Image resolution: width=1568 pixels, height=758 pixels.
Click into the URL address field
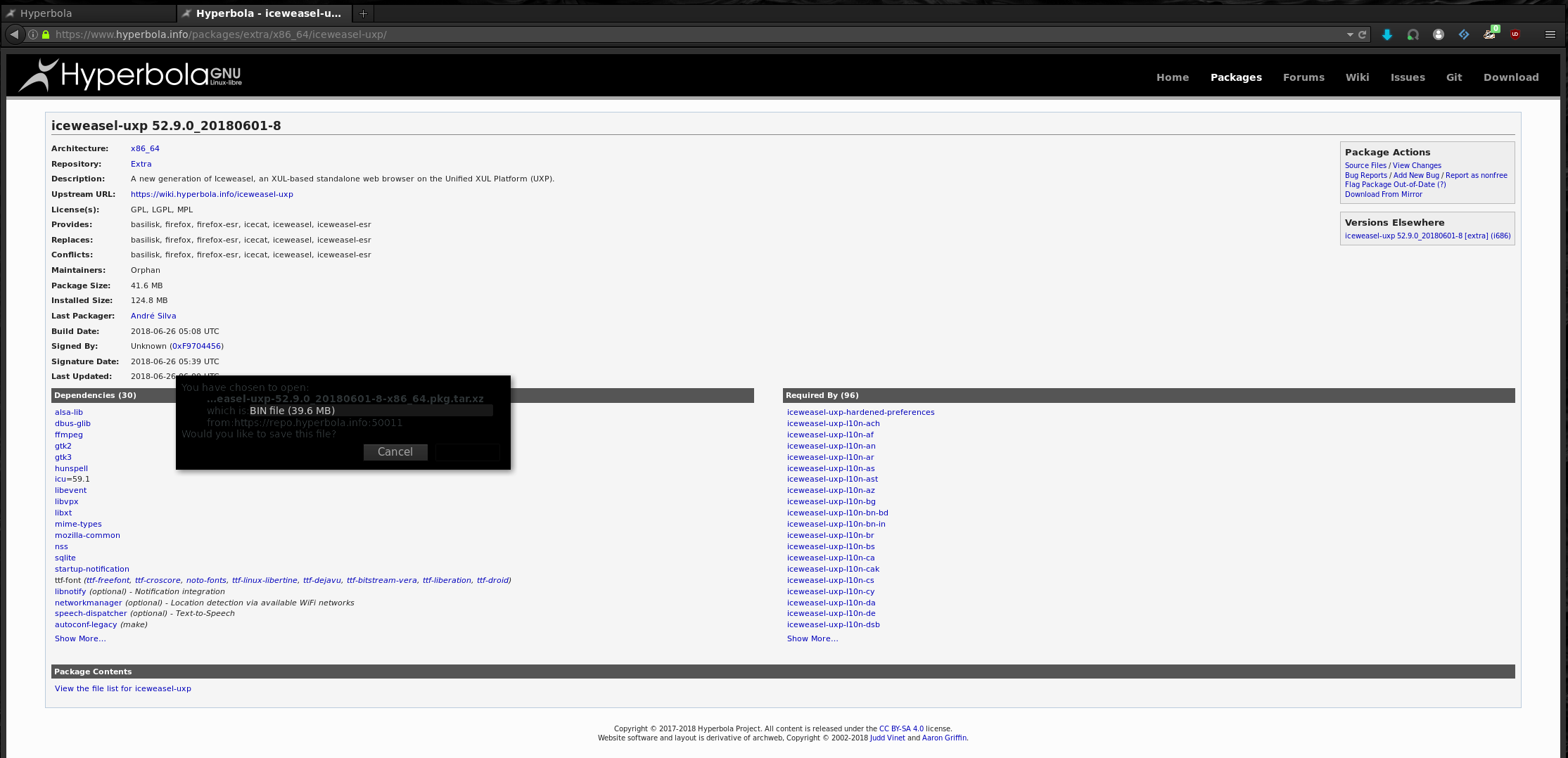pos(633,34)
